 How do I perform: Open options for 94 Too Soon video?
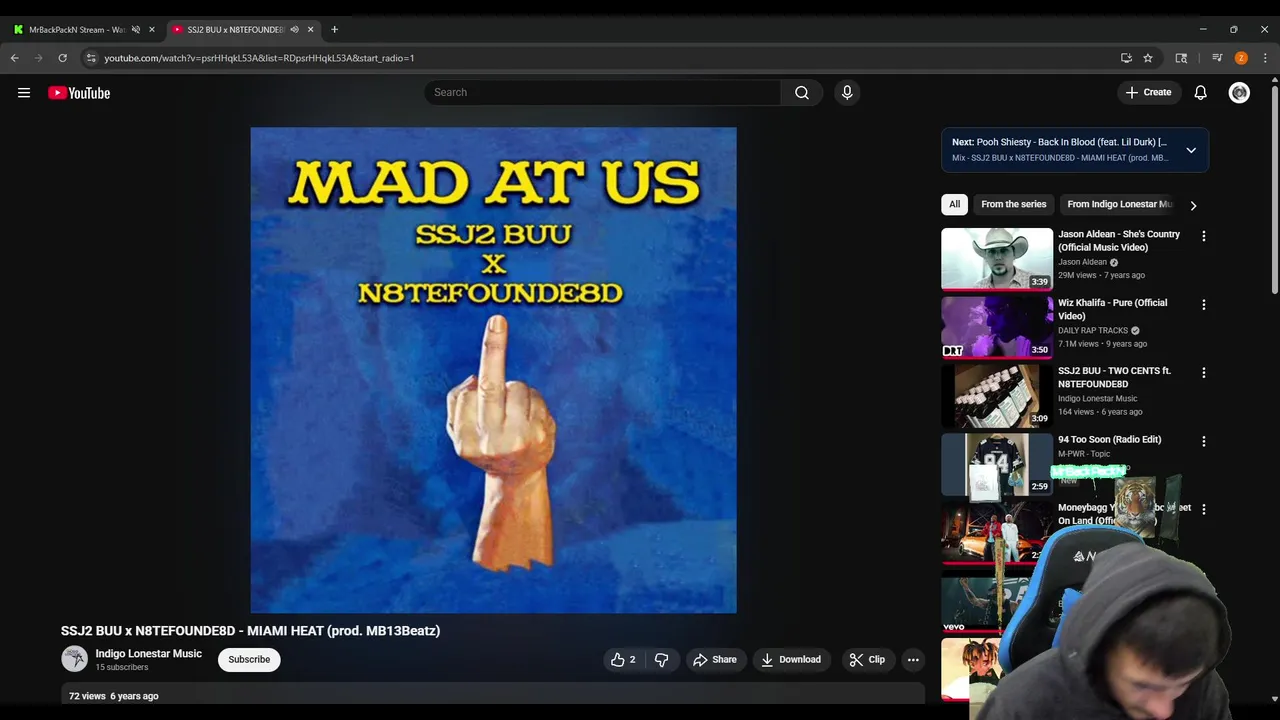click(x=1204, y=441)
